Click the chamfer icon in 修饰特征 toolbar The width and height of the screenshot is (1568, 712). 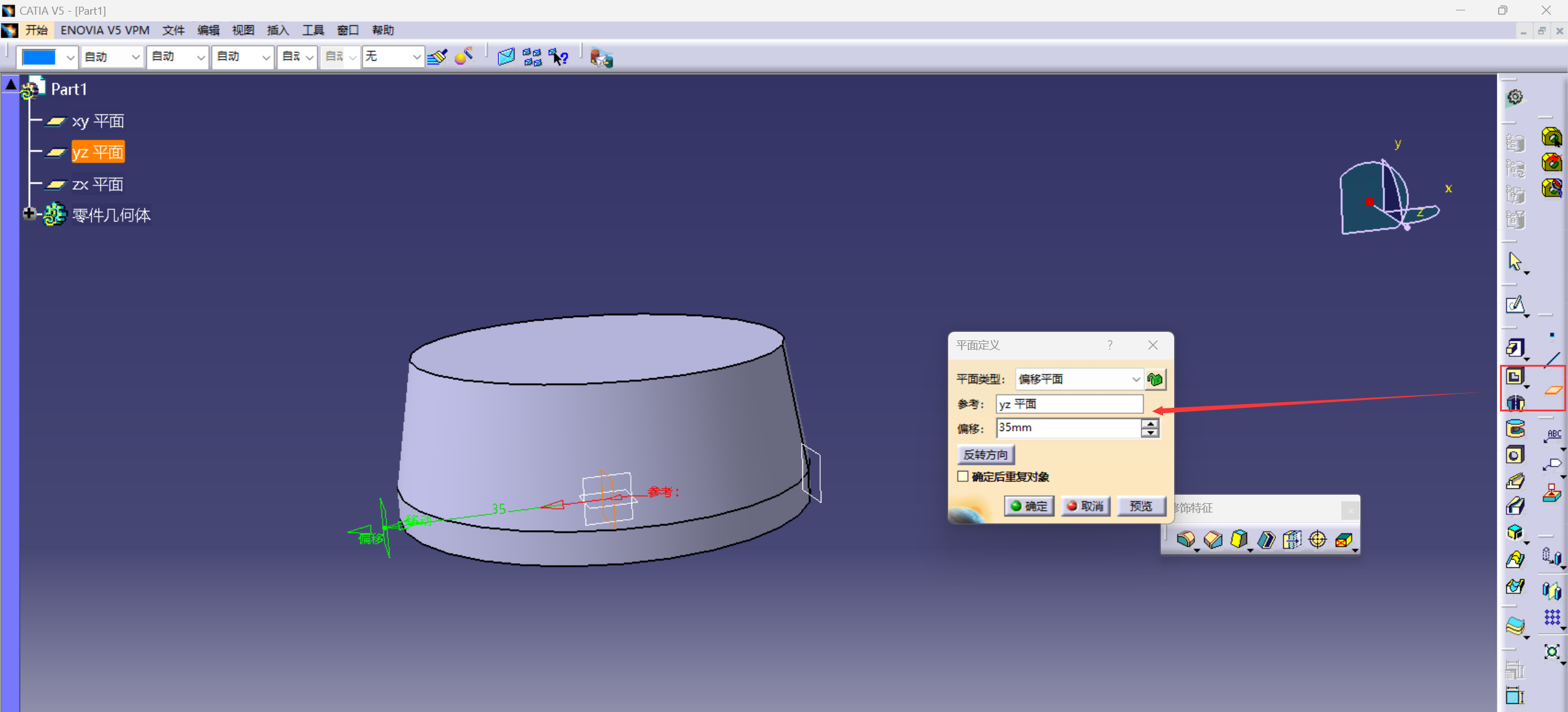(x=1212, y=539)
